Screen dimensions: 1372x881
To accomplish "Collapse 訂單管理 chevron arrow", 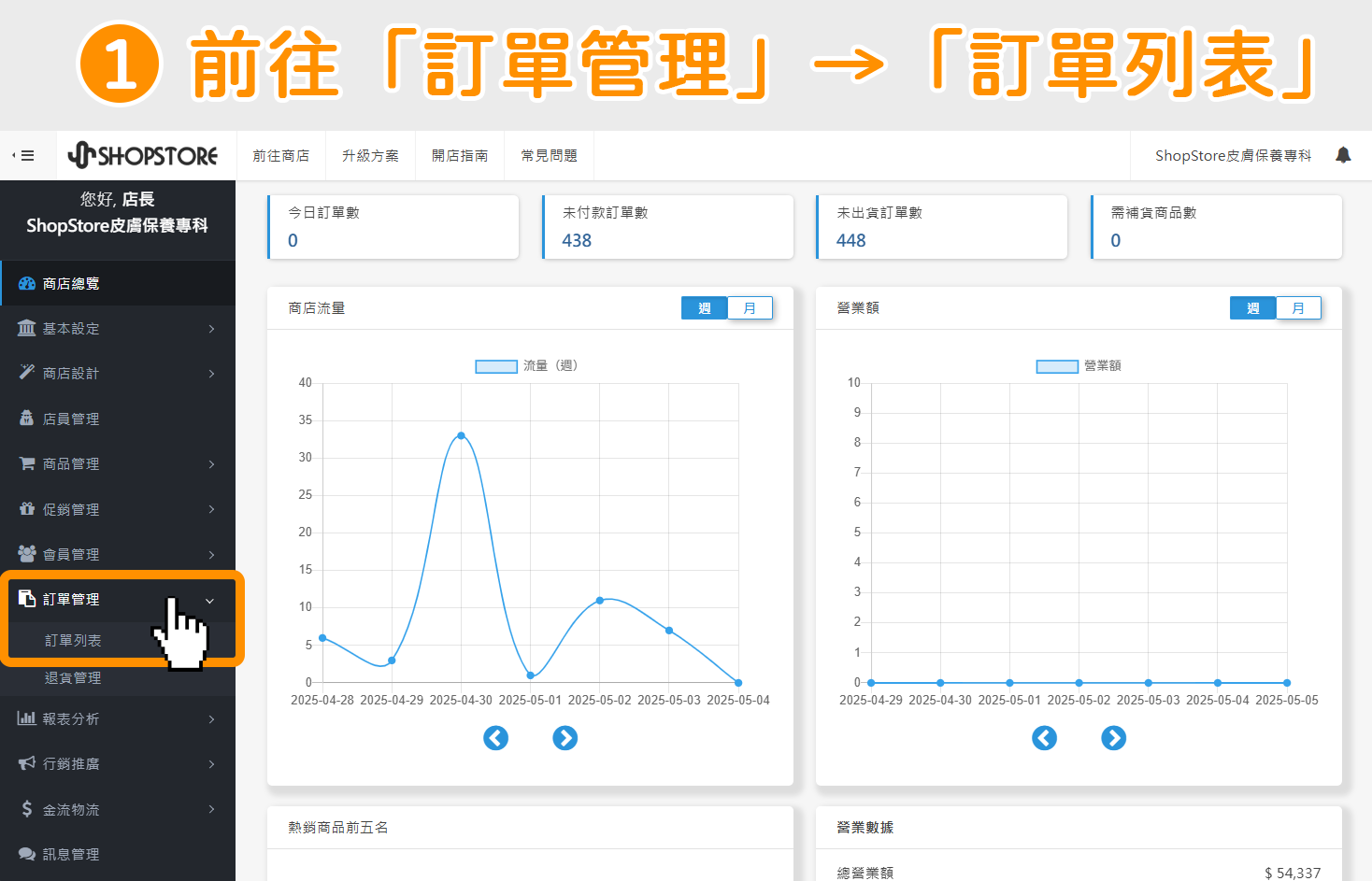I will [210, 601].
